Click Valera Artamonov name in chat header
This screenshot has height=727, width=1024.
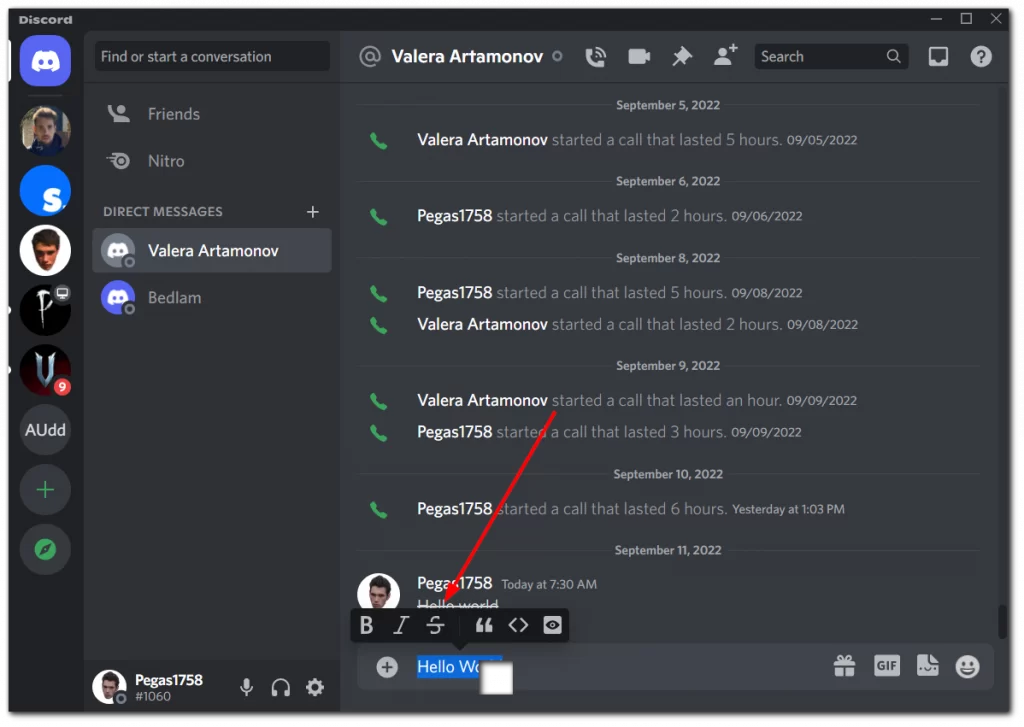coord(467,57)
